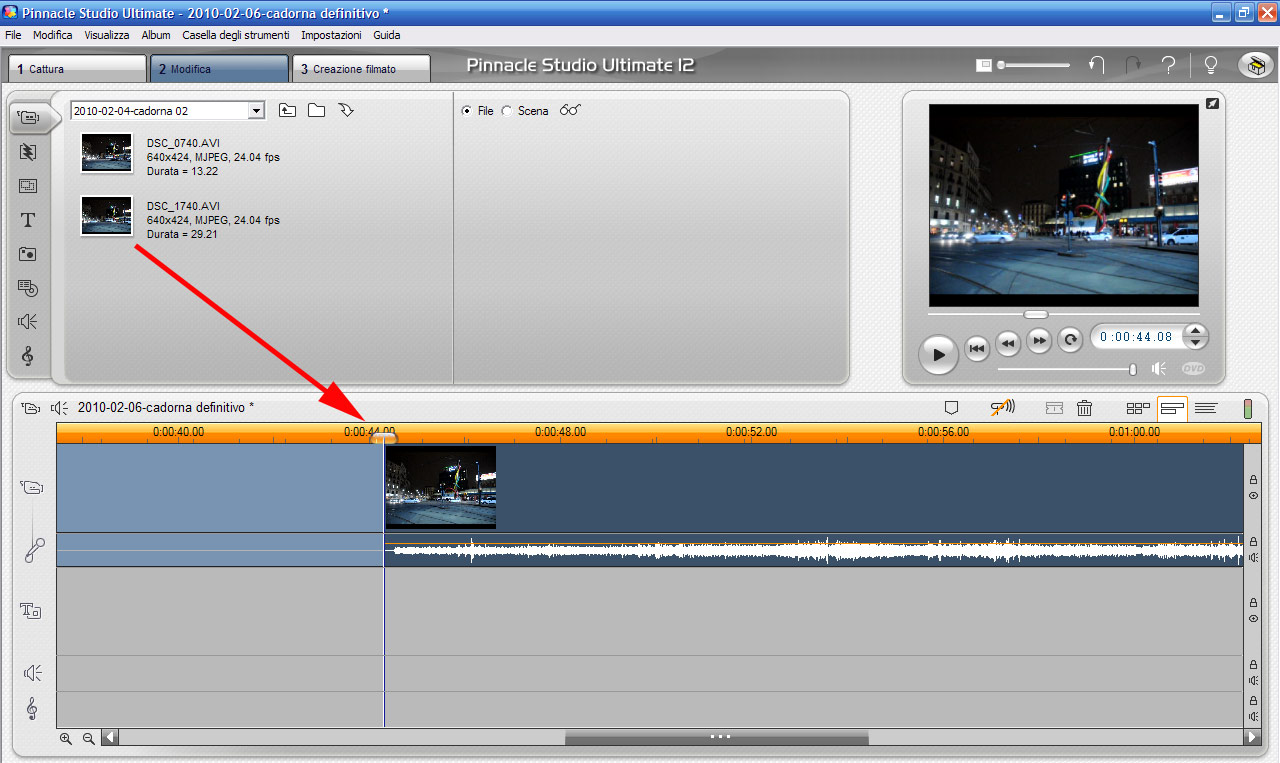Rewind the preview

[1008, 342]
